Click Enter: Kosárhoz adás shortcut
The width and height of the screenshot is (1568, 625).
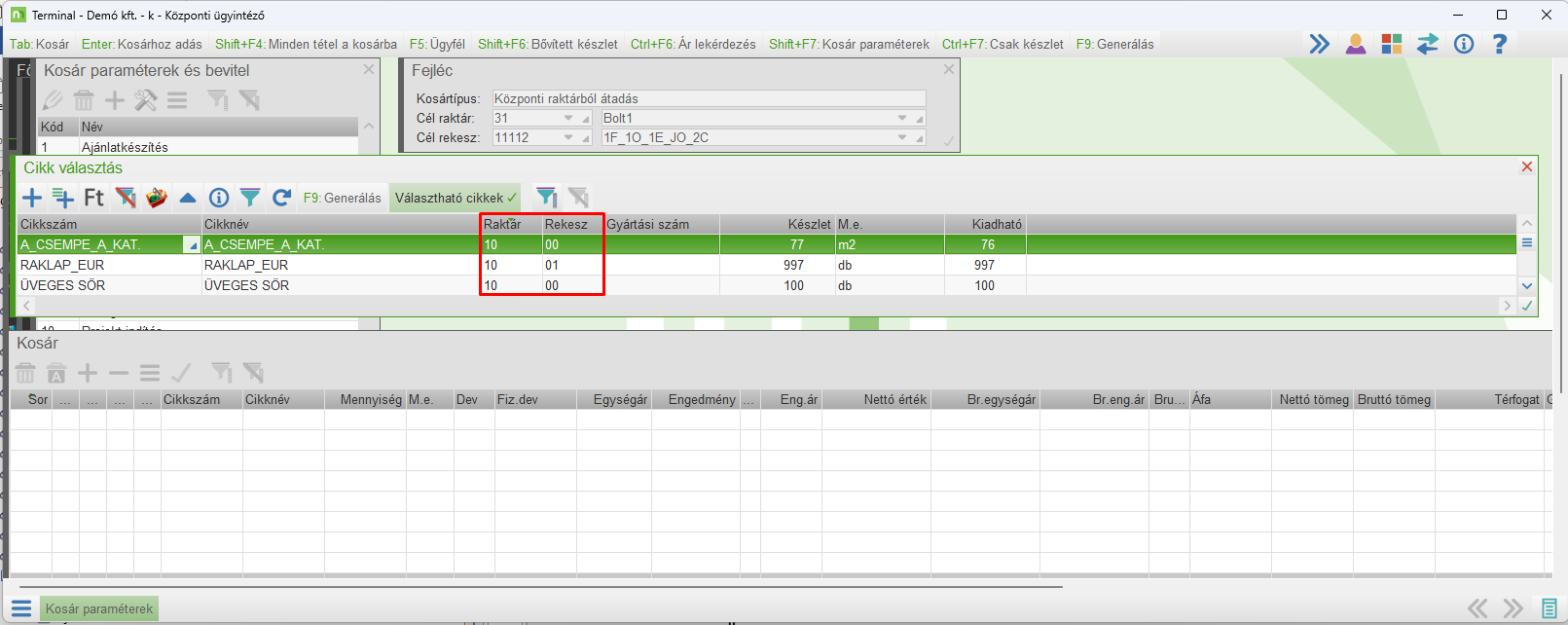click(142, 44)
